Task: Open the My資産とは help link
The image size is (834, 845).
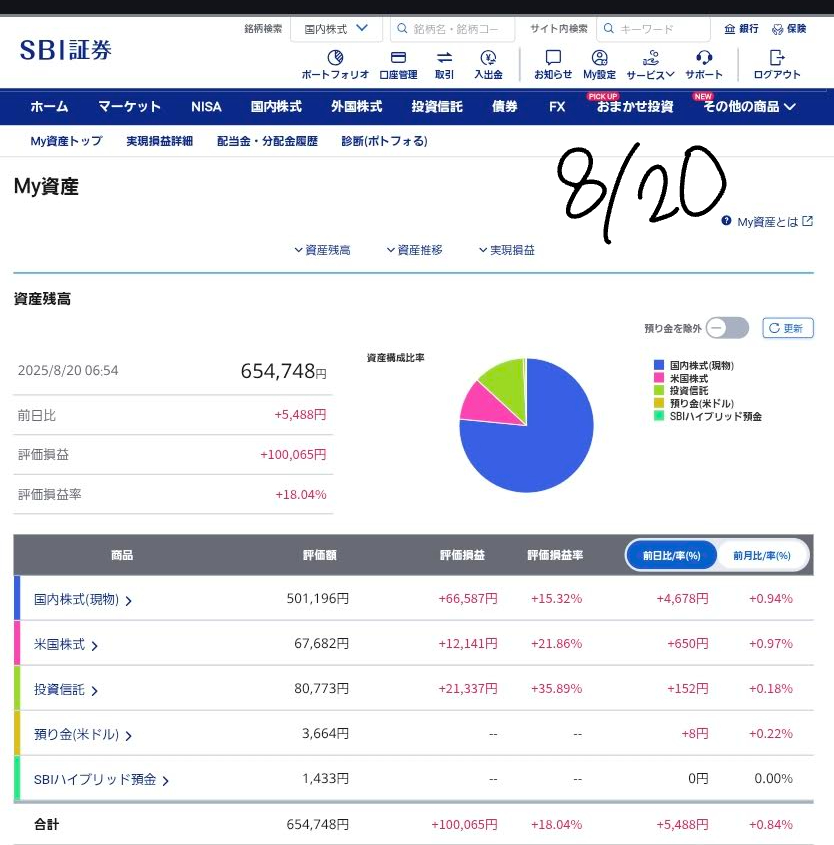Action: tap(767, 222)
